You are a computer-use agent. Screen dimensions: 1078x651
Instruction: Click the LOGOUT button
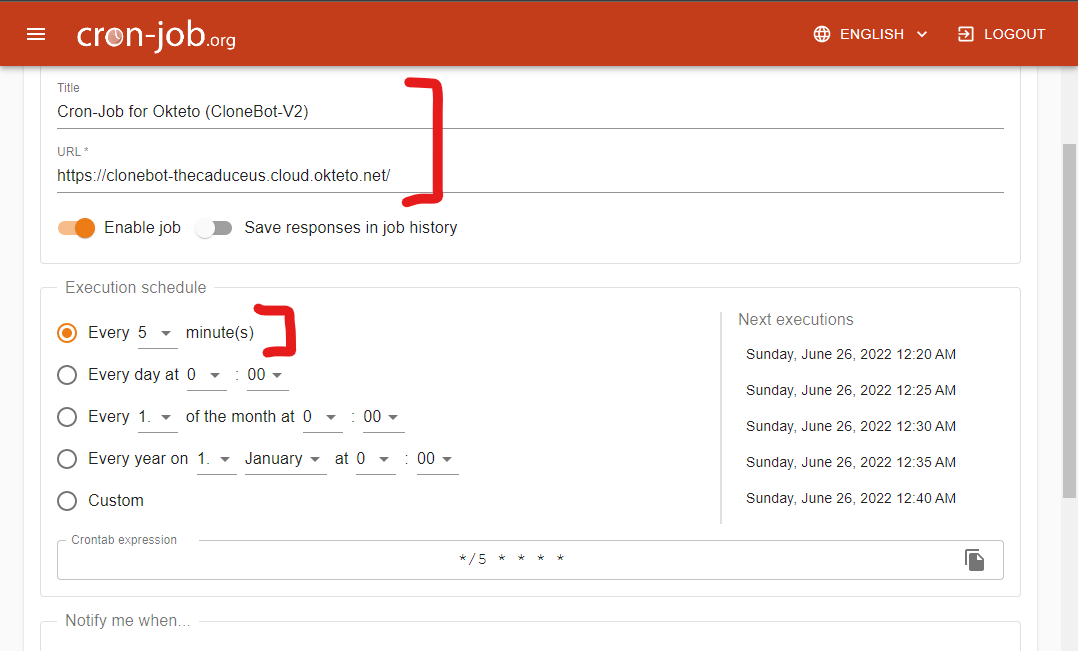pos(1002,34)
